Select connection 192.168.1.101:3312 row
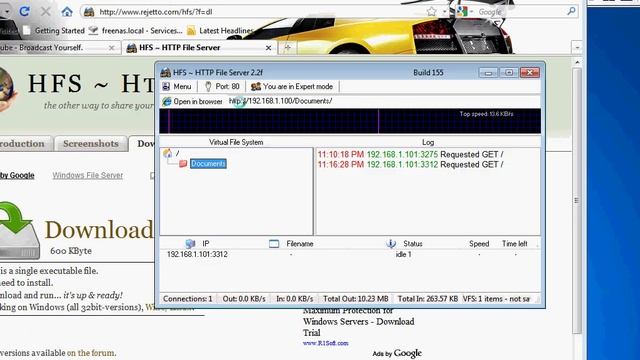Screen dimensions: 640x360 [x=350, y=254]
